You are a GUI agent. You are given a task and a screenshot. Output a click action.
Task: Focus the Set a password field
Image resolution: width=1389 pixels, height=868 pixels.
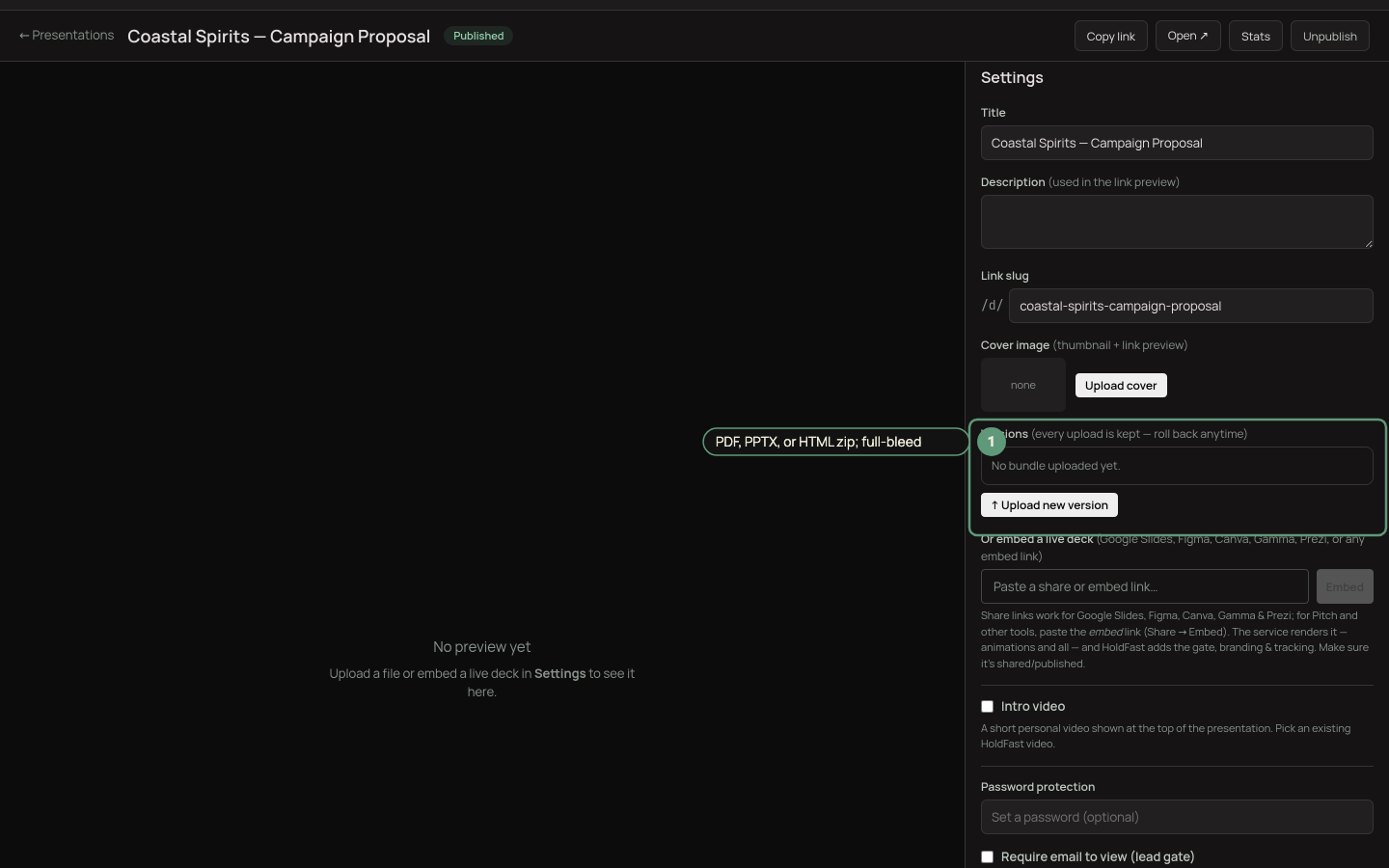[x=1177, y=817]
